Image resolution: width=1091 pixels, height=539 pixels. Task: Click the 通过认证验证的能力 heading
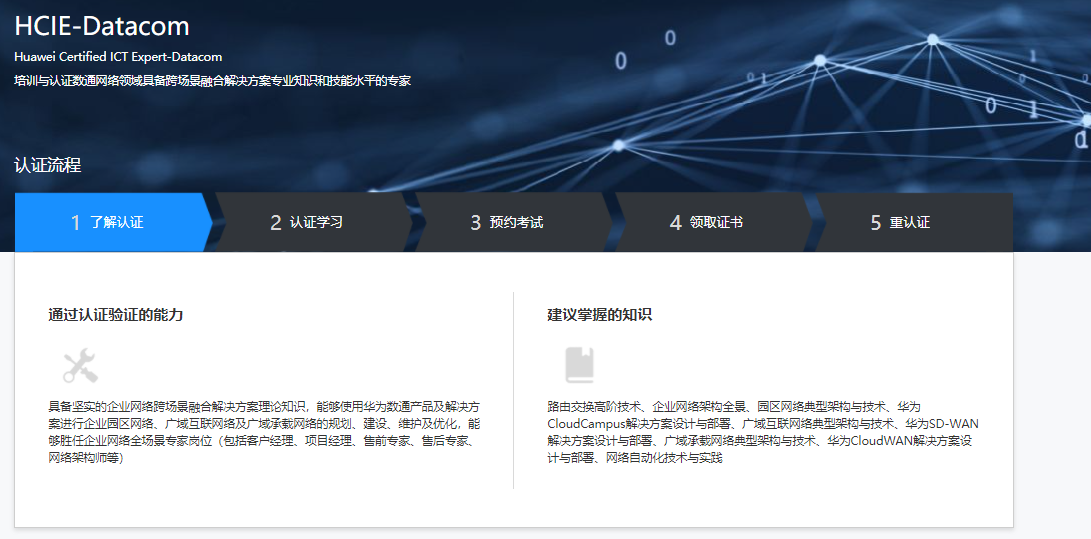point(116,315)
